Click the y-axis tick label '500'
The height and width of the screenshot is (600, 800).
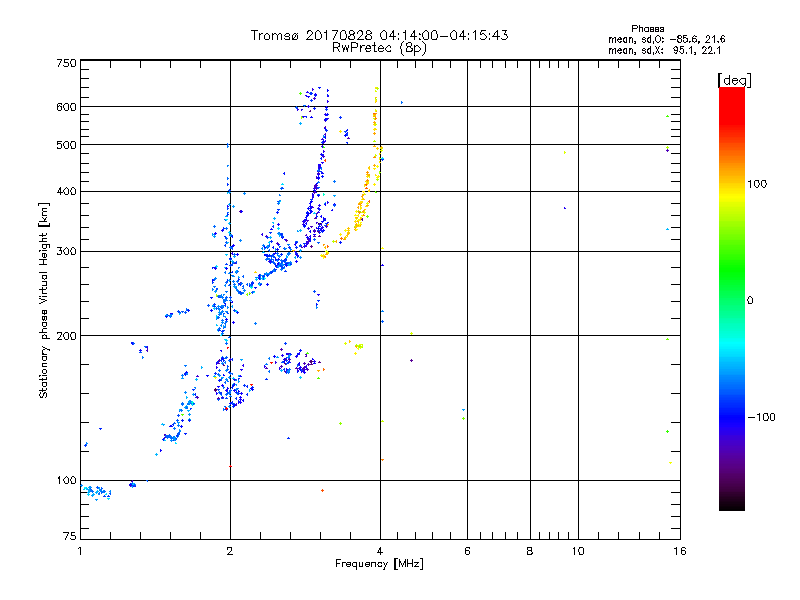point(67,145)
